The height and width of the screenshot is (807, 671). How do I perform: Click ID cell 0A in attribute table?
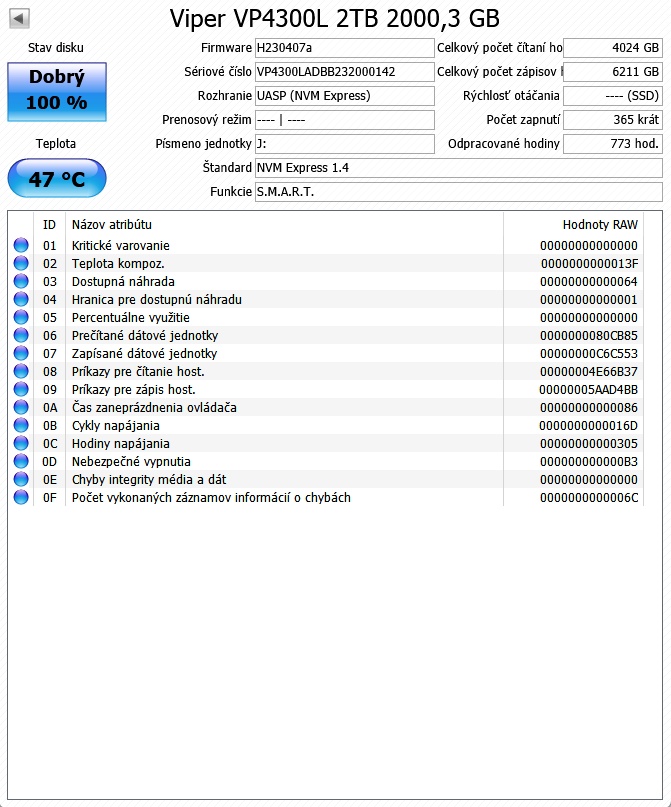tap(50, 408)
